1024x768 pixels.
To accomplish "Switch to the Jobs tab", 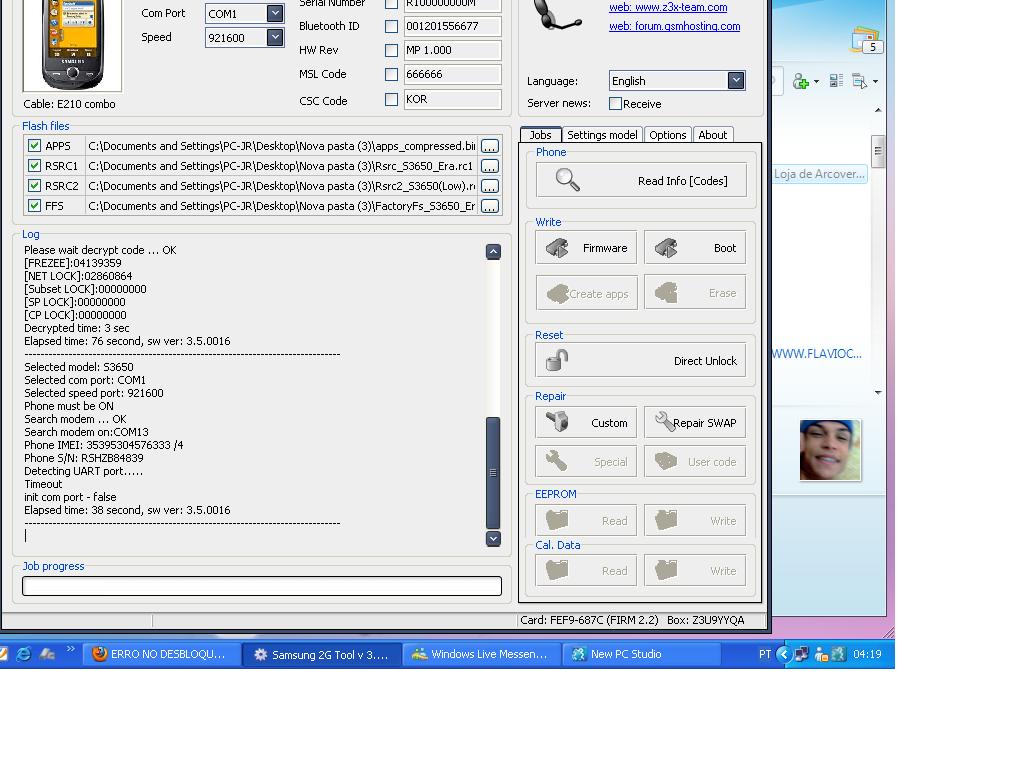I will [x=540, y=135].
